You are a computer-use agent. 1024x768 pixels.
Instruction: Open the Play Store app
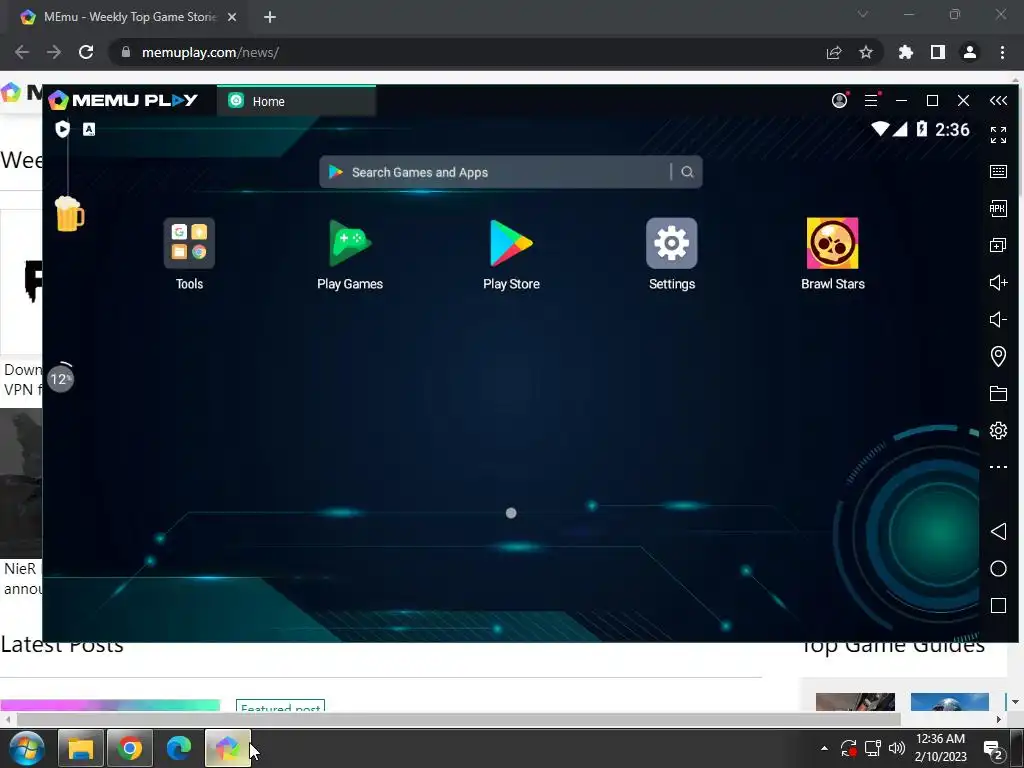tap(511, 254)
